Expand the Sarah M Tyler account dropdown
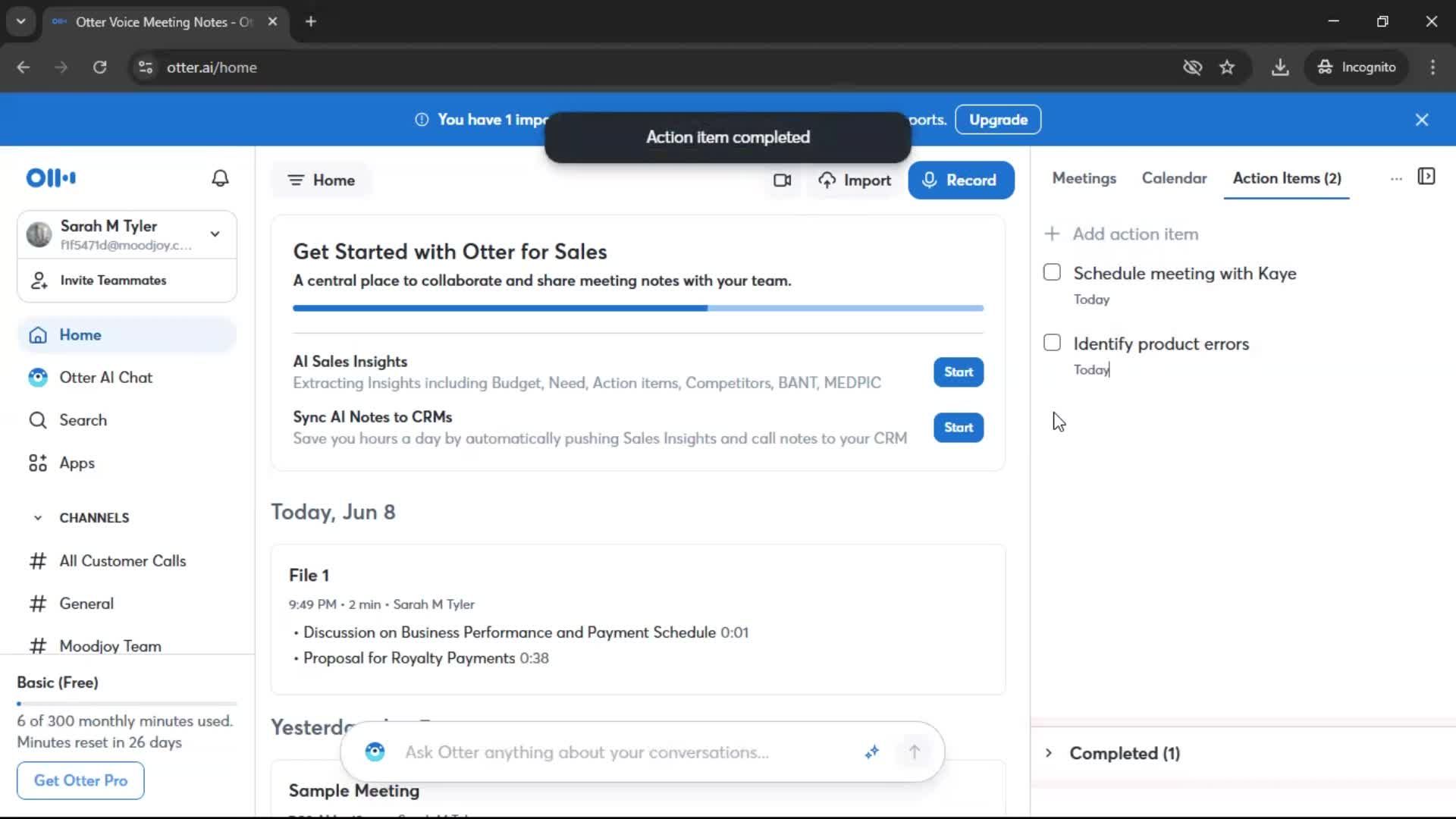1456x819 pixels. (x=215, y=234)
